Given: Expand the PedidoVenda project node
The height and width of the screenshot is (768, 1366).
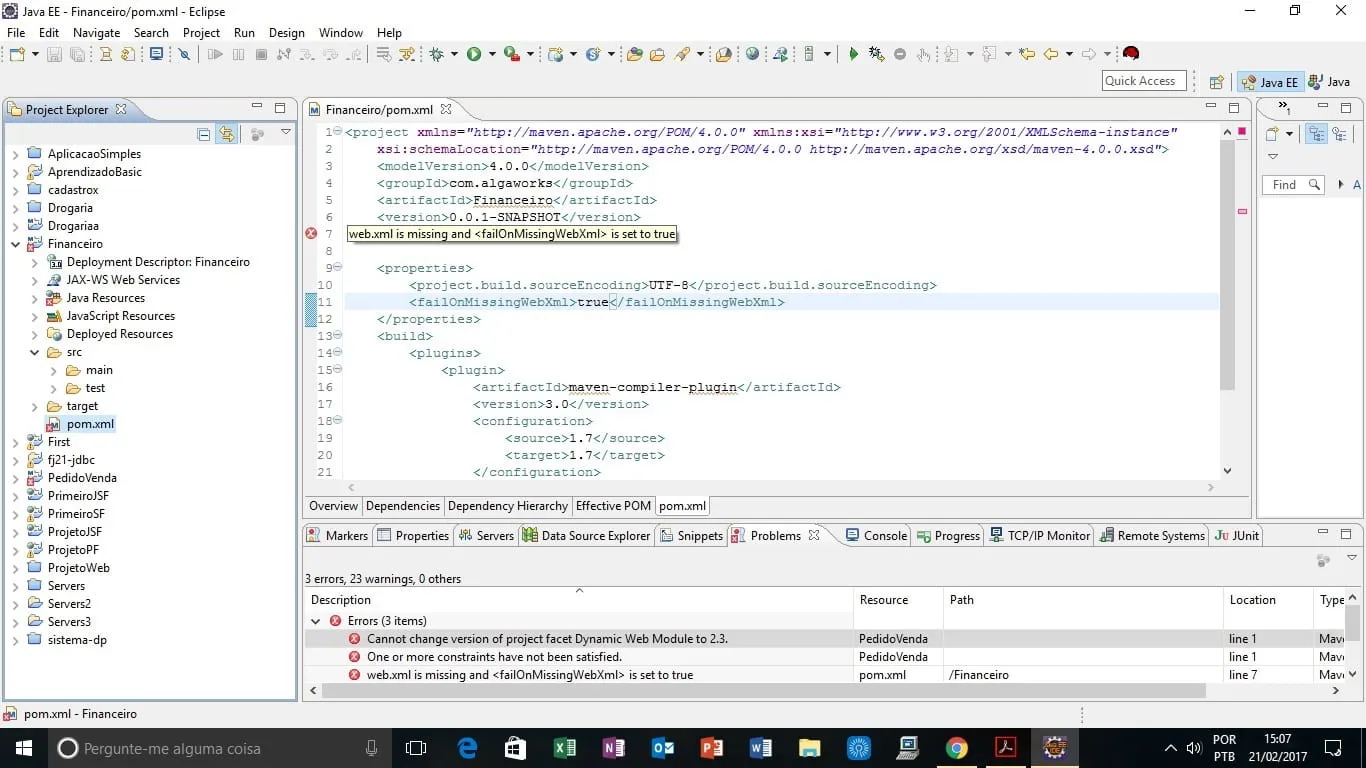Looking at the screenshot, I should 16,478.
